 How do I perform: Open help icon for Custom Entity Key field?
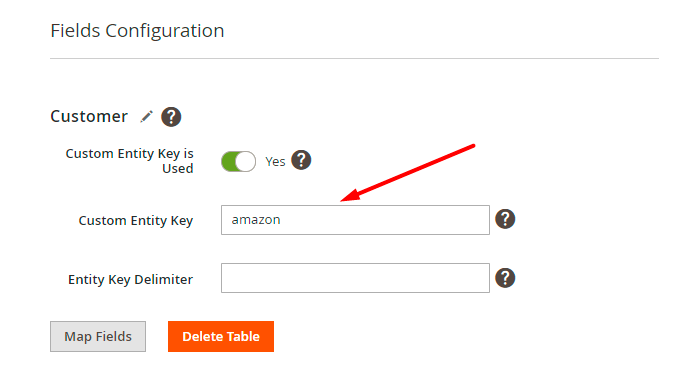(505, 219)
